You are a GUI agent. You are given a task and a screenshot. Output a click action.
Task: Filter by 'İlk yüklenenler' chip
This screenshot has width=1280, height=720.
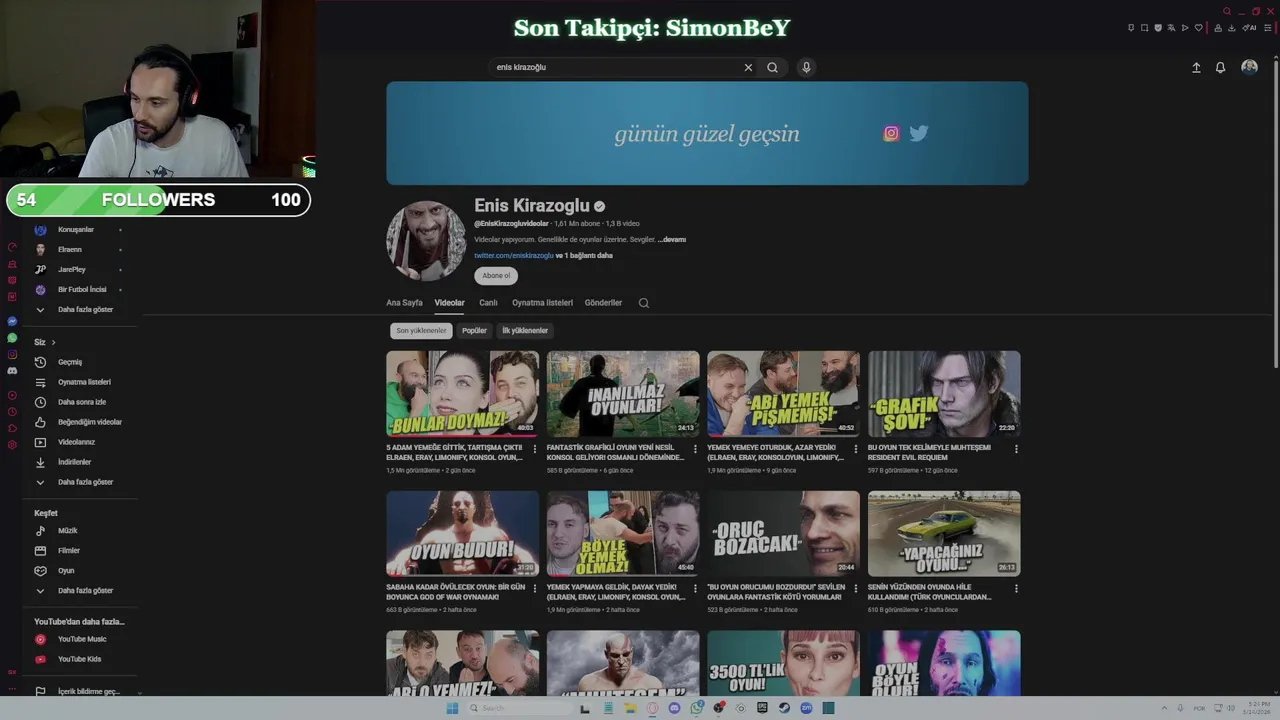525,331
